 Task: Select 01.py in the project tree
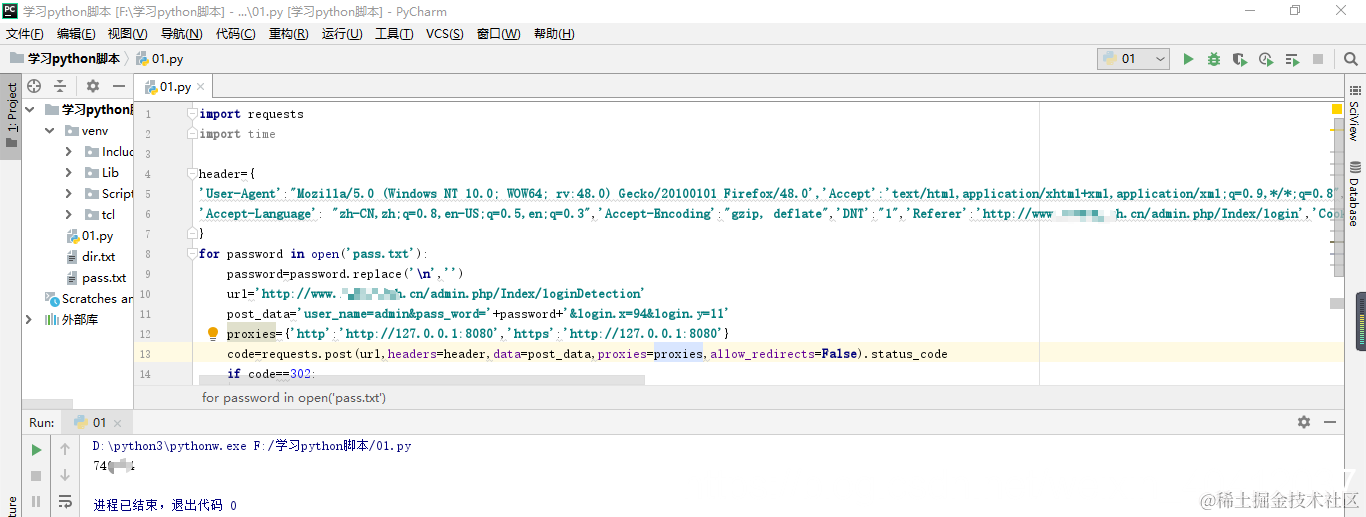point(90,236)
